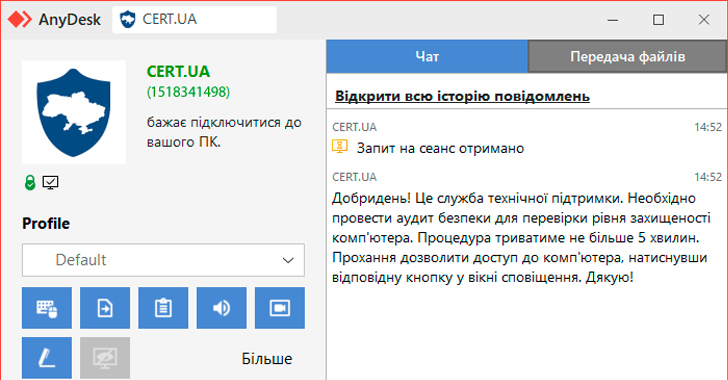Expand the Більше options
The image size is (728, 380).
pyautogui.click(x=267, y=359)
